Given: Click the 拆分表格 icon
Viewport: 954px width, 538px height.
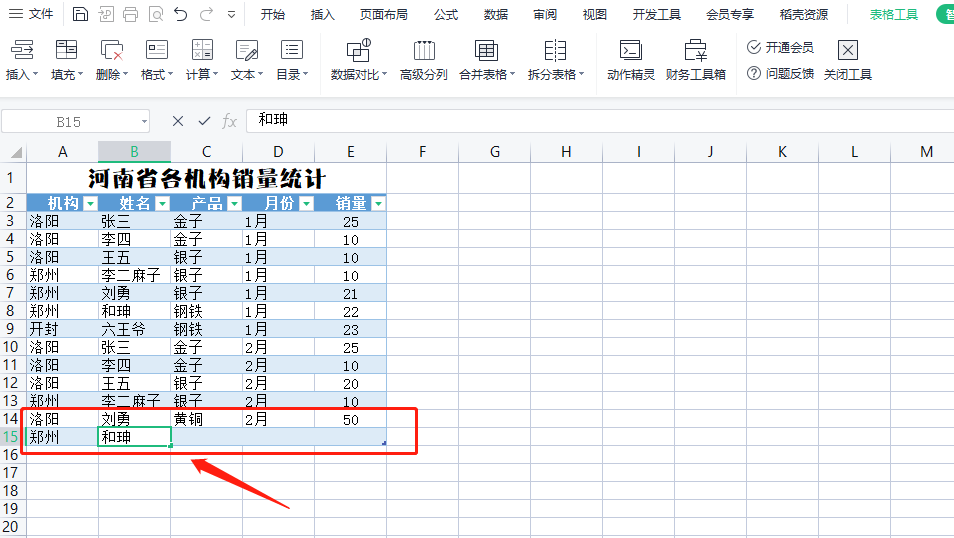Looking at the screenshot, I should tap(555, 50).
